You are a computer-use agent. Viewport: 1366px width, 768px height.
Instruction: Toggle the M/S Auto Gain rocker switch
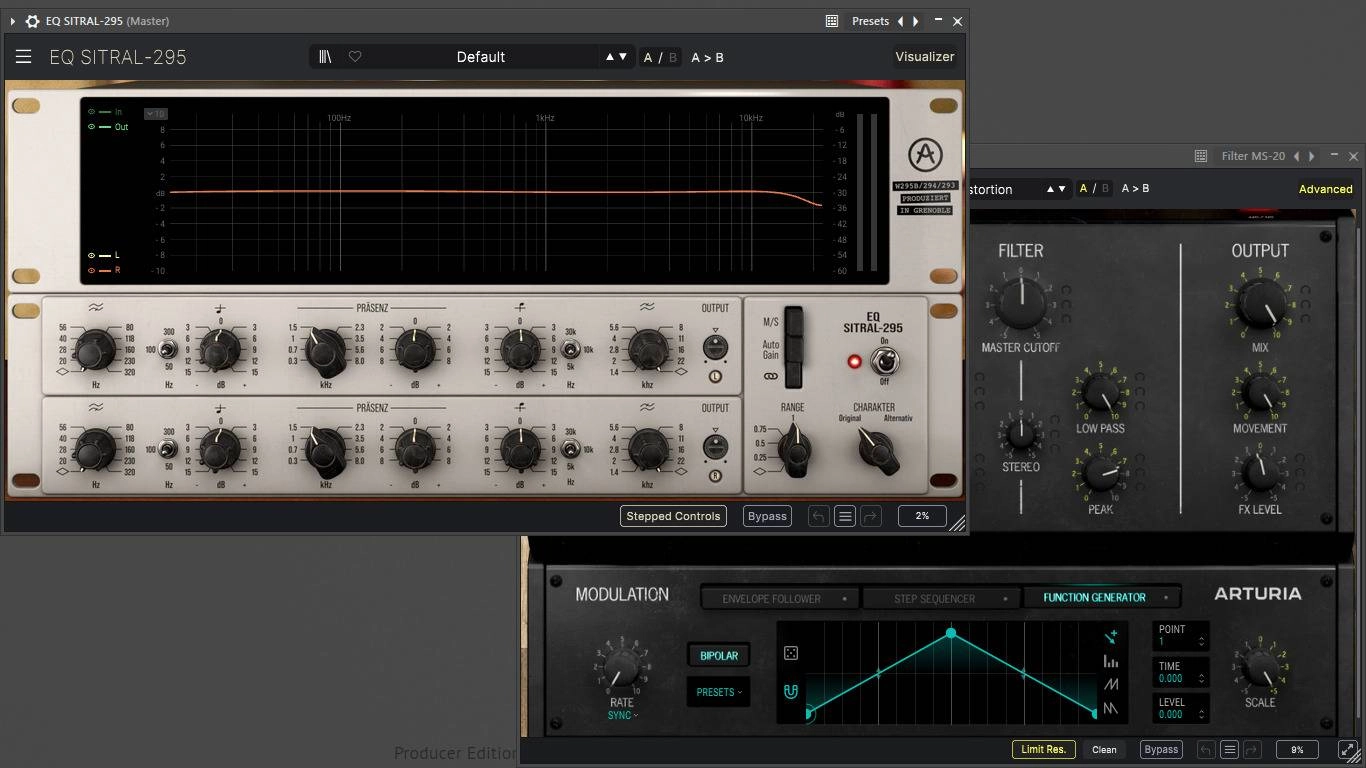793,347
